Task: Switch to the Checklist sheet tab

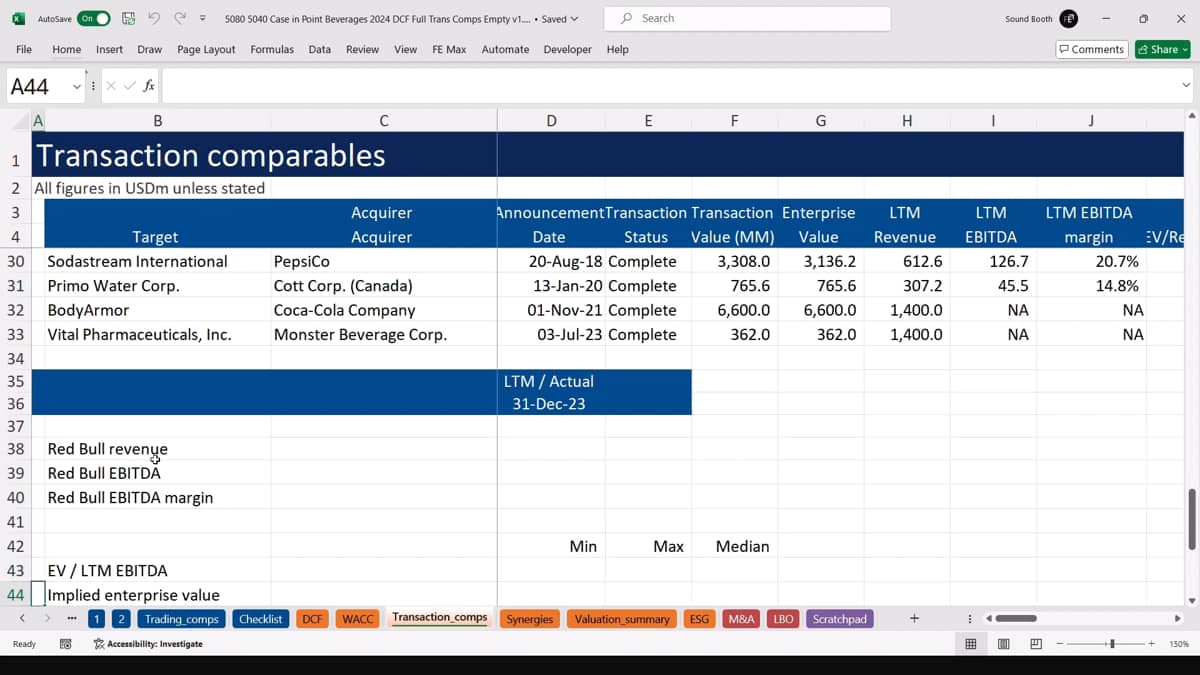Action: 260,619
